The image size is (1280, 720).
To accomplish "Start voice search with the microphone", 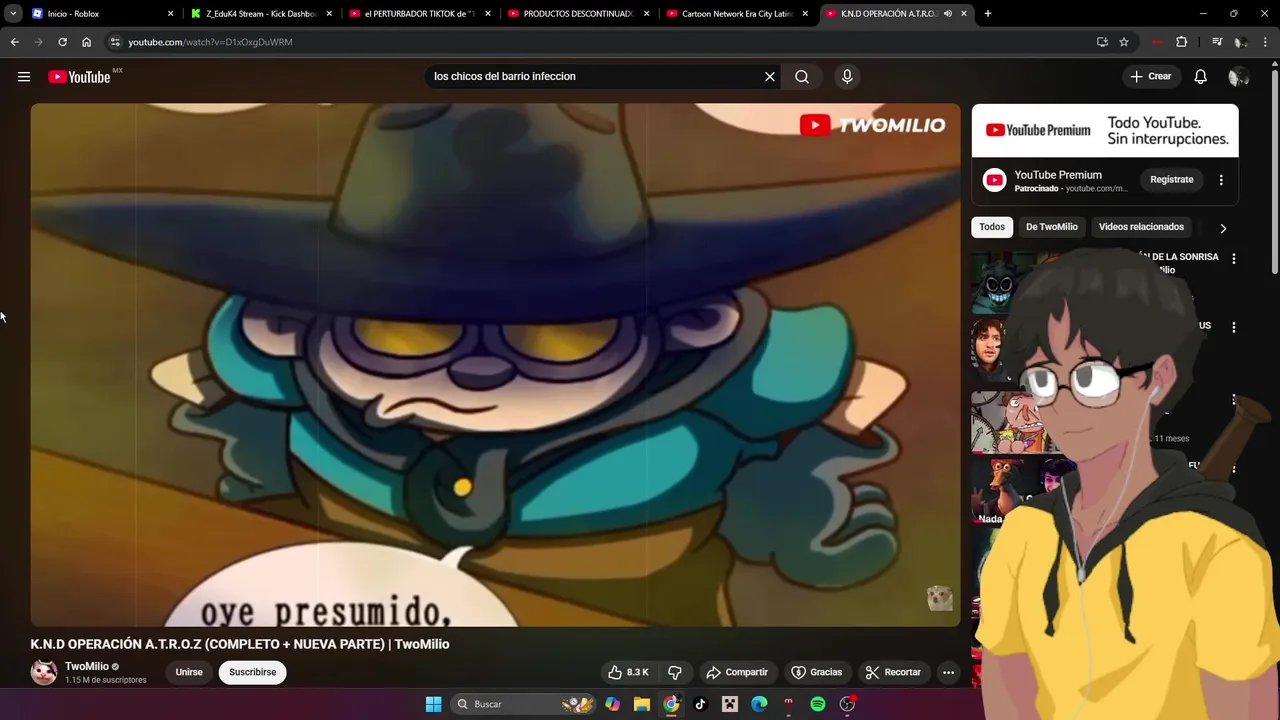I will coord(847,76).
